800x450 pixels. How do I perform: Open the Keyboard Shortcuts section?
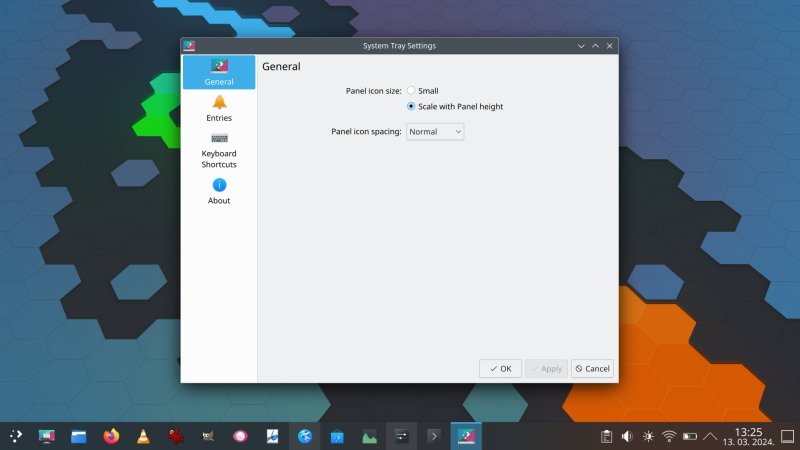point(219,150)
